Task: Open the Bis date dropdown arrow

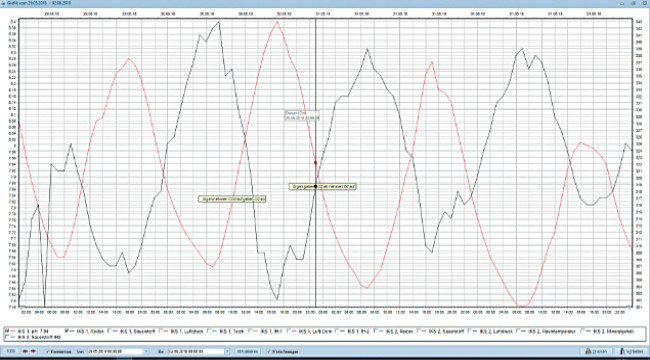Action: pyautogui.click(x=227, y=351)
